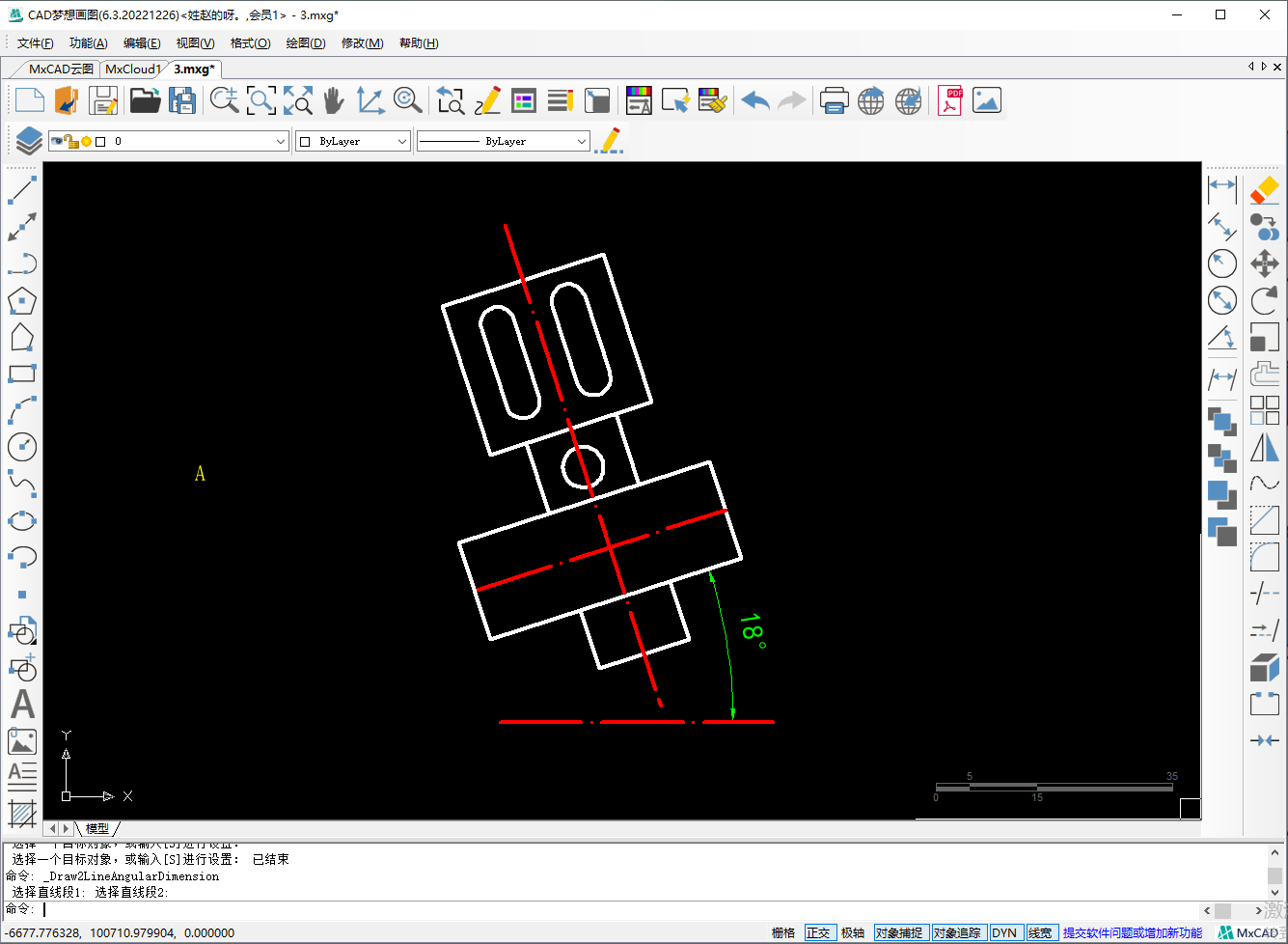The image size is (1288, 944).
Task: Click the tab scroll left arrow
Action: pos(1251,67)
